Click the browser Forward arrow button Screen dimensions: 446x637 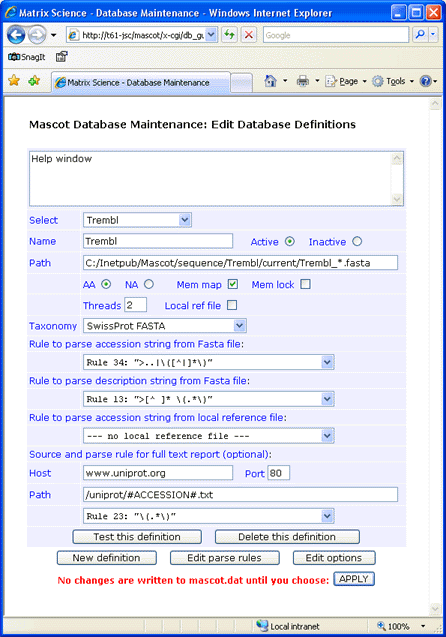coord(37,35)
